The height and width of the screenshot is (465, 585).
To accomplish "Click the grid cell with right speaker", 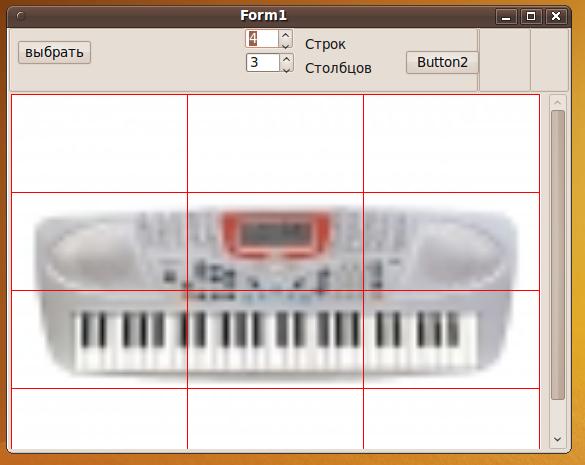I will tap(451, 241).
